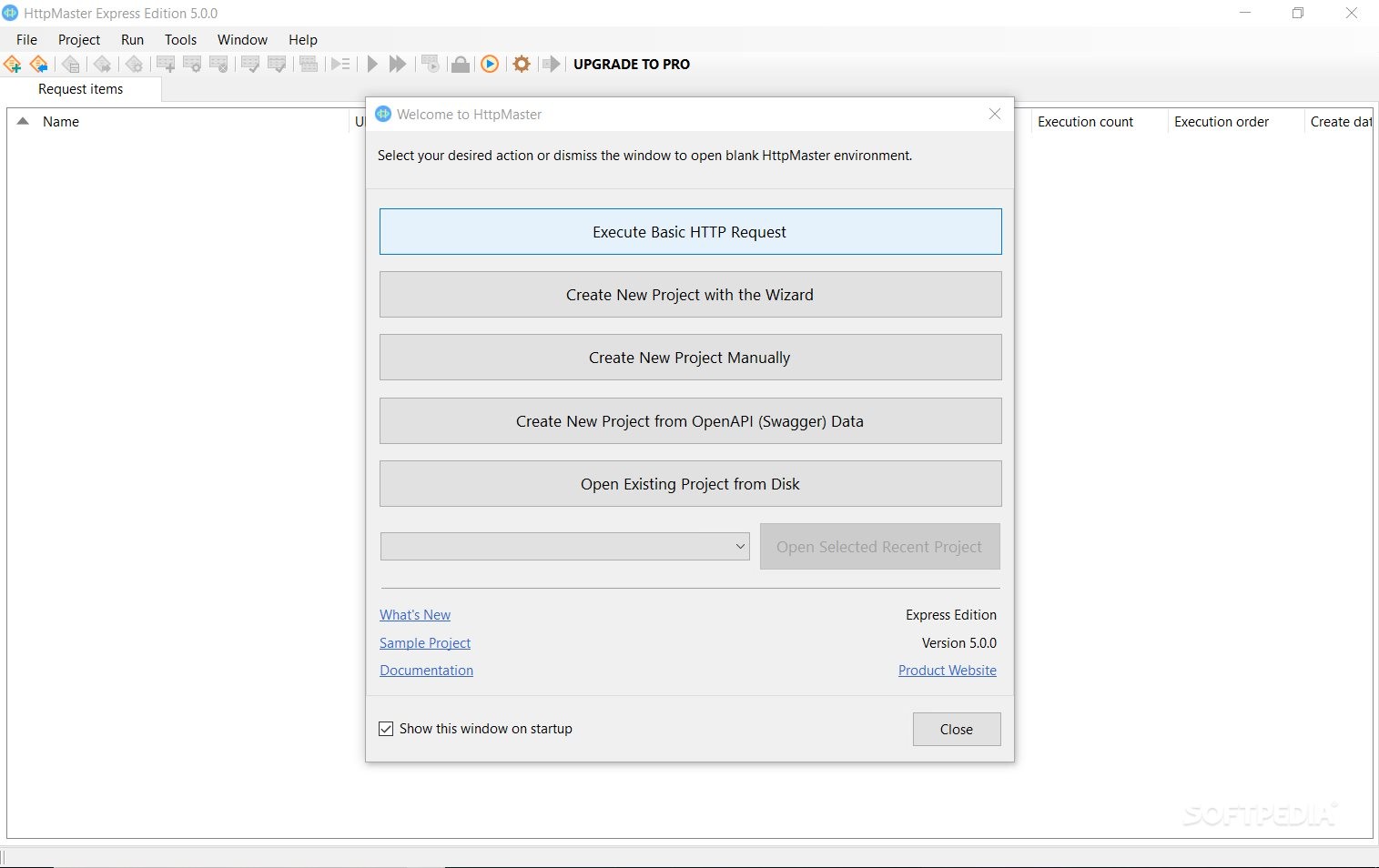
Task: Click Execute Basic HTTP Request button
Action: click(x=690, y=232)
